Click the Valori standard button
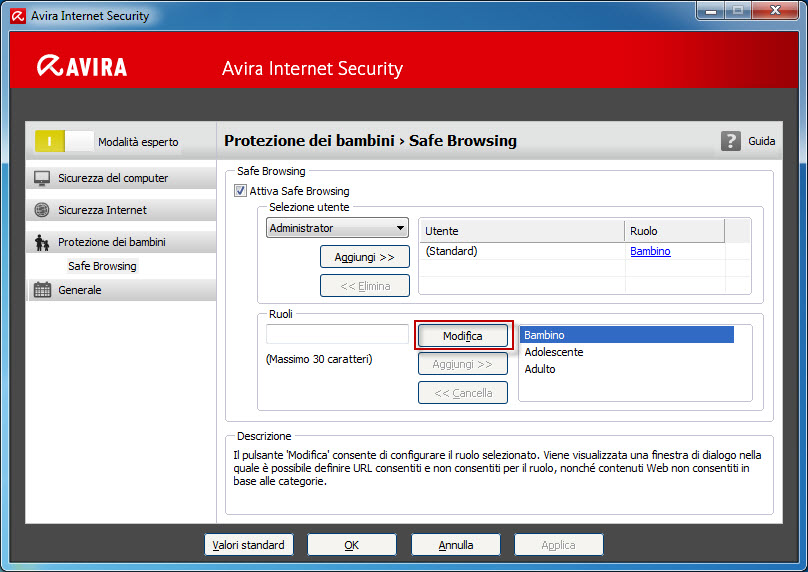 tap(249, 545)
